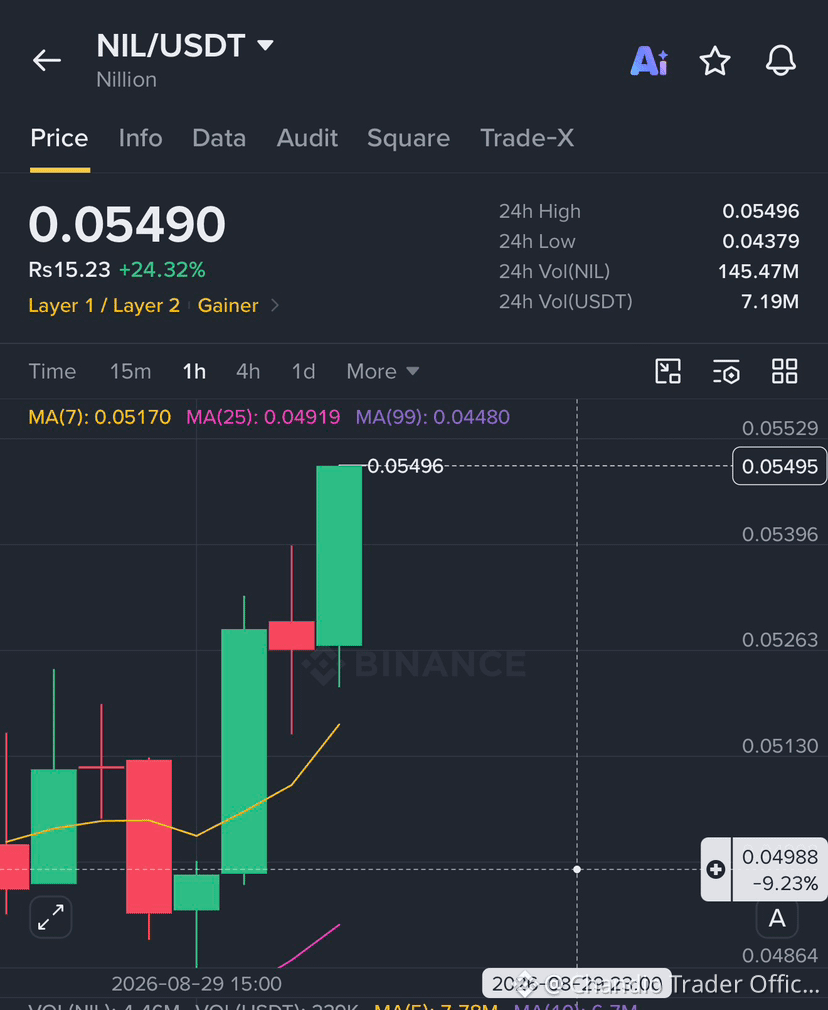The width and height of the screenshot is (828, 1010).
Task: Tap the 0.04988 crosshair price label
Action: pos(780,857)
